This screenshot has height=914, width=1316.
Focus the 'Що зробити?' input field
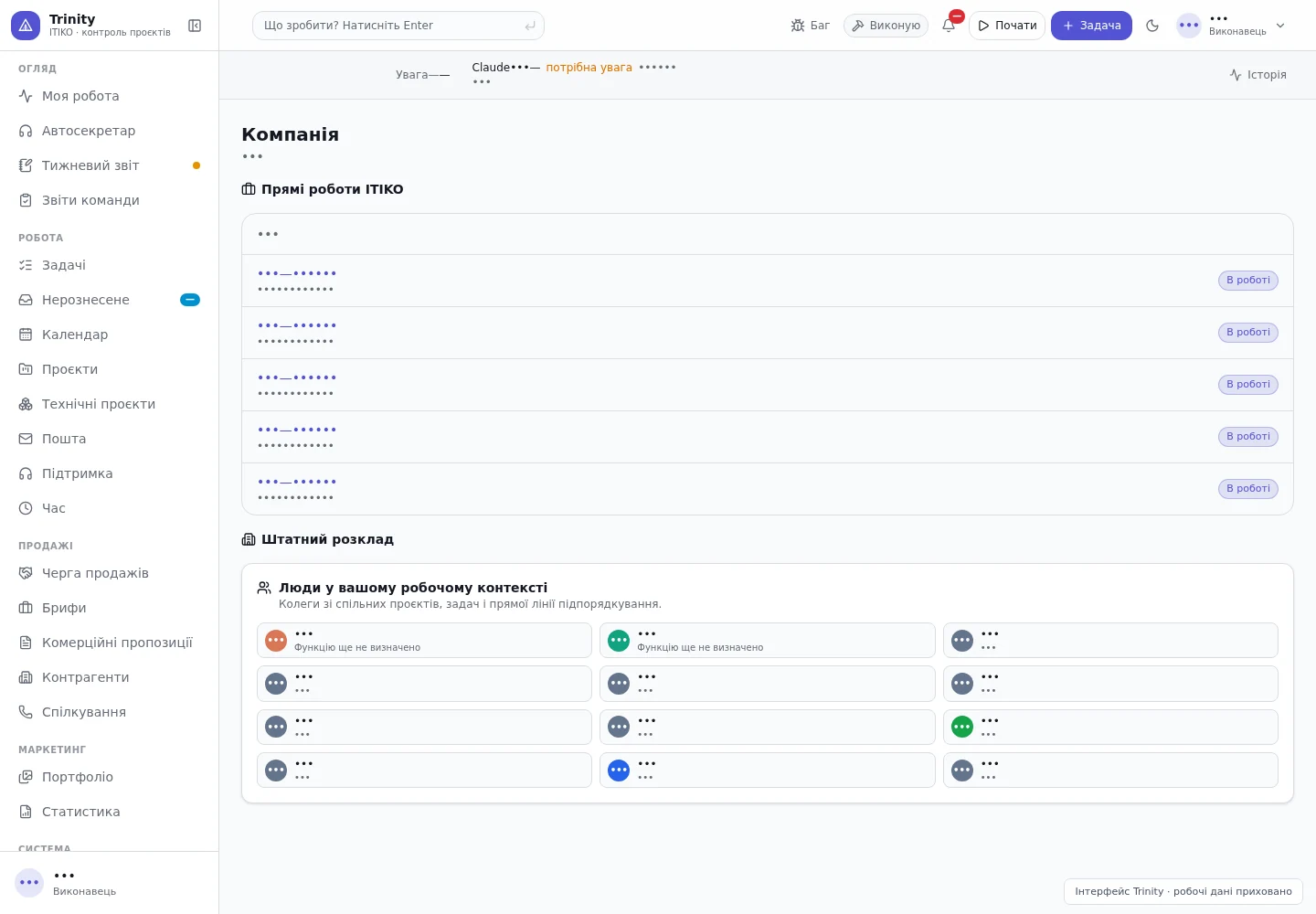398,26
